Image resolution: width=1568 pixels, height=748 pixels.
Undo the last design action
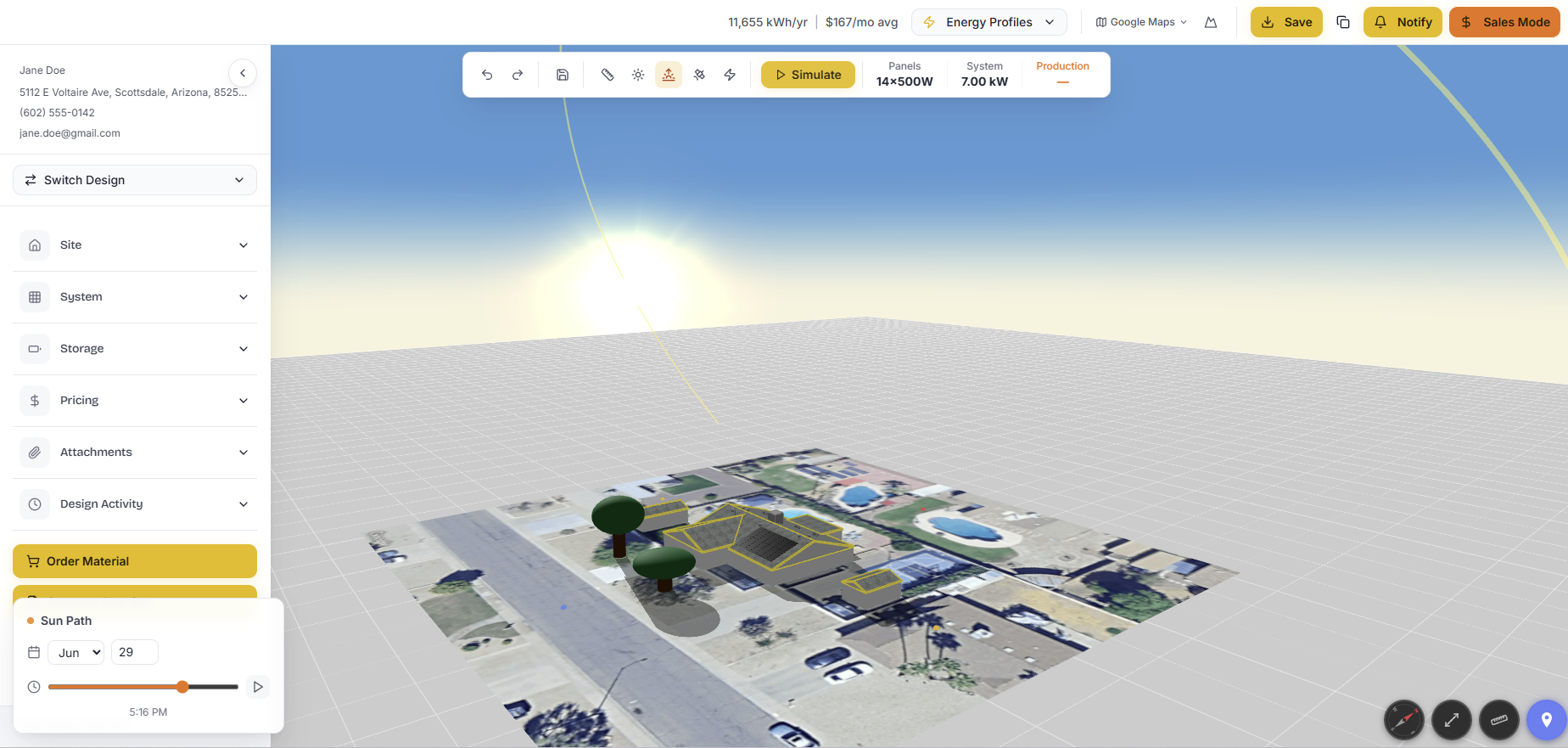click(x=487, y=75)
